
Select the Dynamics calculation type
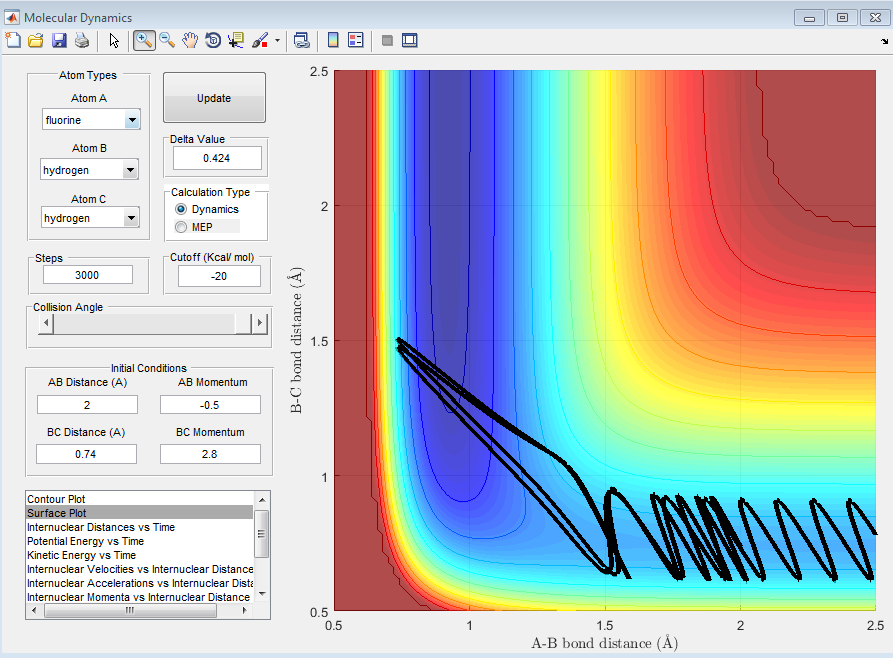[x=181, y=209]
